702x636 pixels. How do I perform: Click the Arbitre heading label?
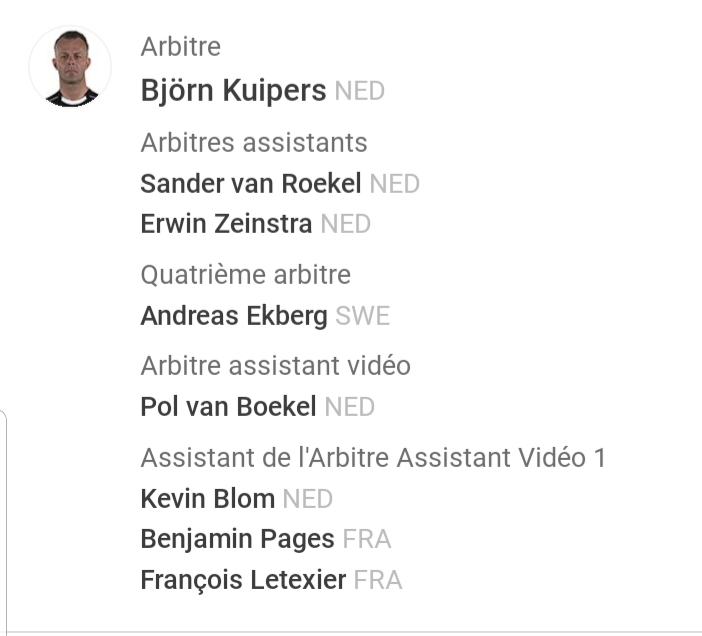(x=181, y=47)
